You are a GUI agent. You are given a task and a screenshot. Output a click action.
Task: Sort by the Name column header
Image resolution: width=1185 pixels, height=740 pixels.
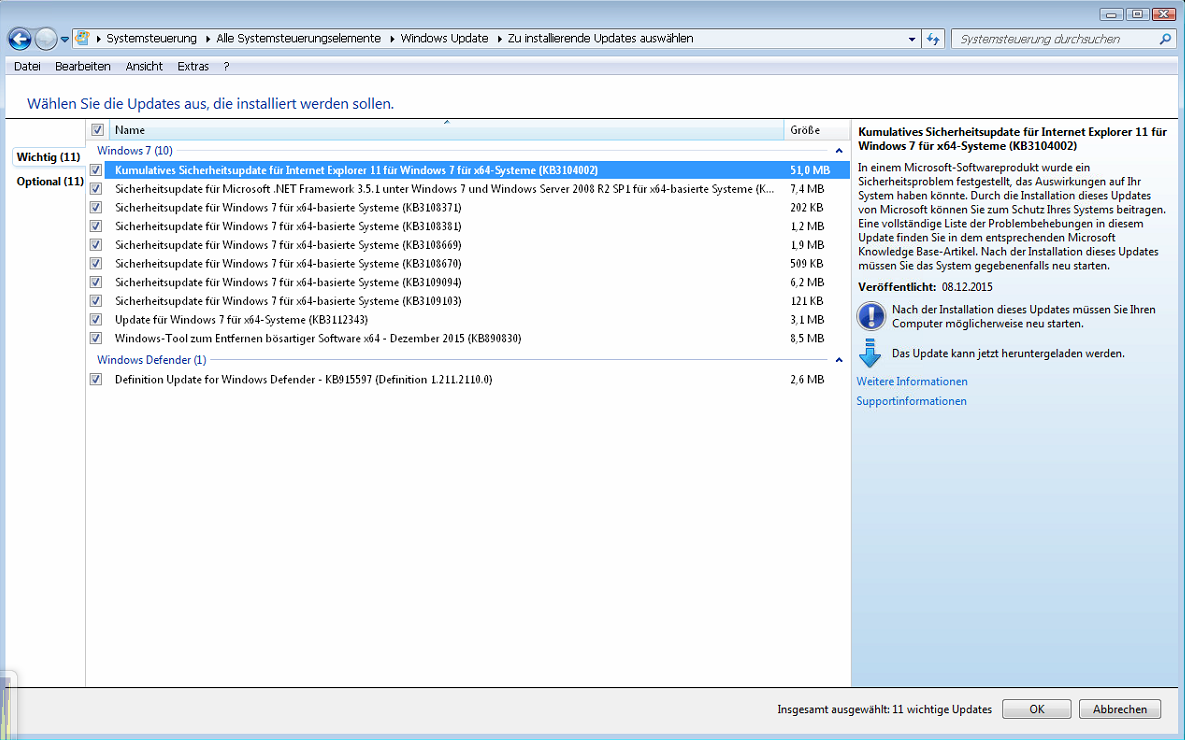447,130
